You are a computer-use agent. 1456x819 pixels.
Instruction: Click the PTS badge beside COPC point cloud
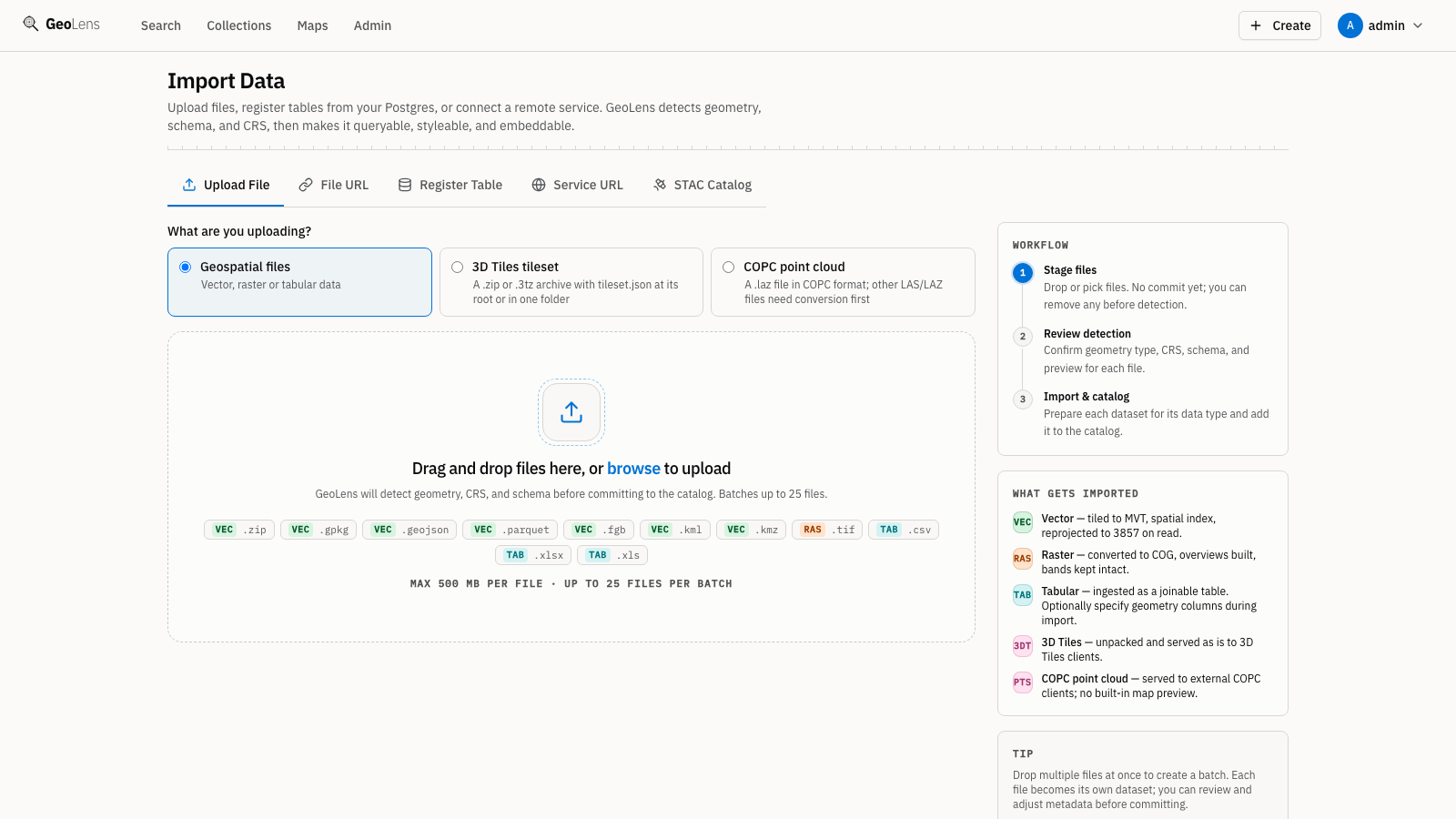(x=1023, y=682)
